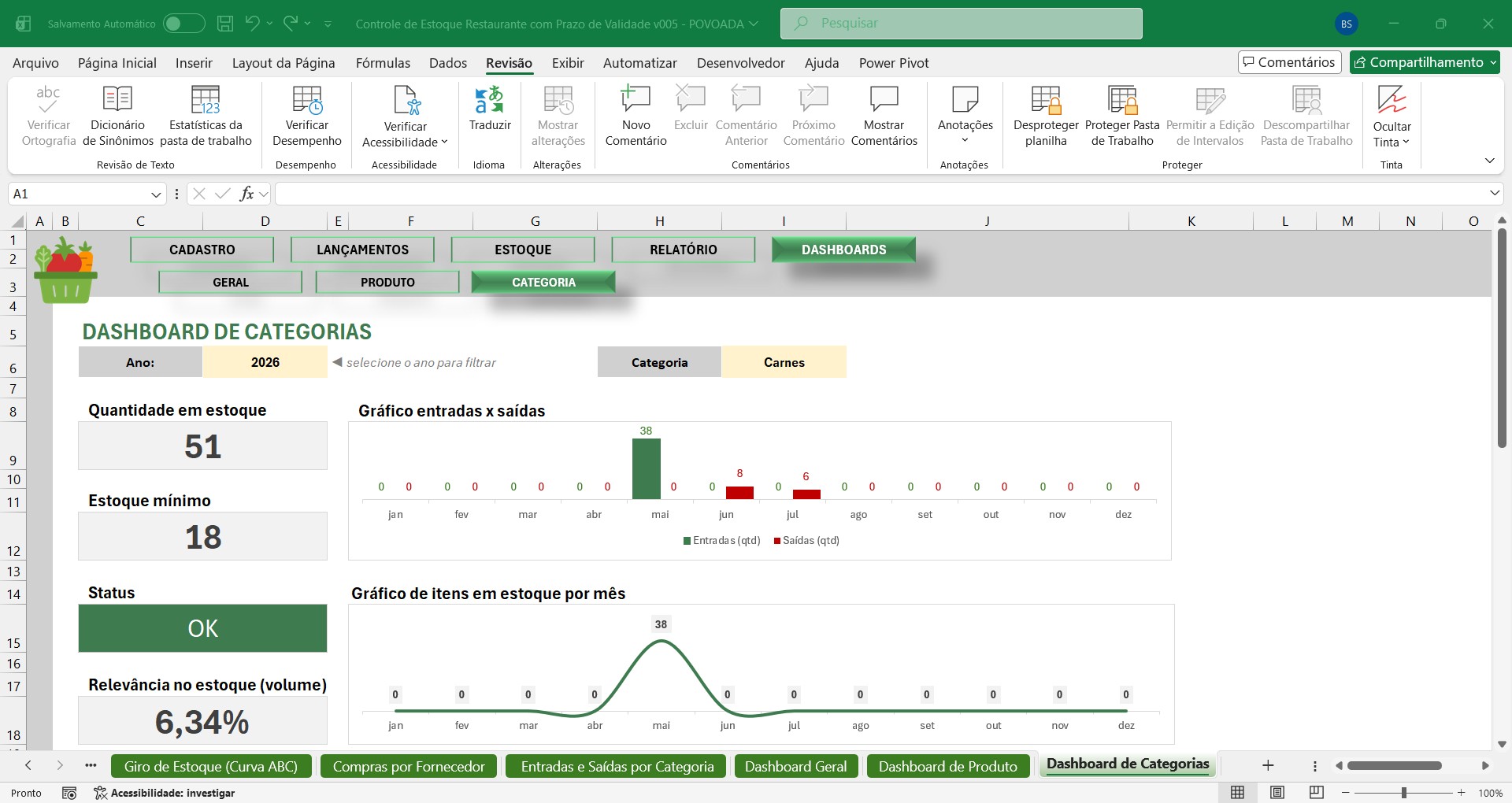This screenshot has width=1512, height=803.
Task: Click the vertical scrollbar thumb
Action: [1502, 339]
